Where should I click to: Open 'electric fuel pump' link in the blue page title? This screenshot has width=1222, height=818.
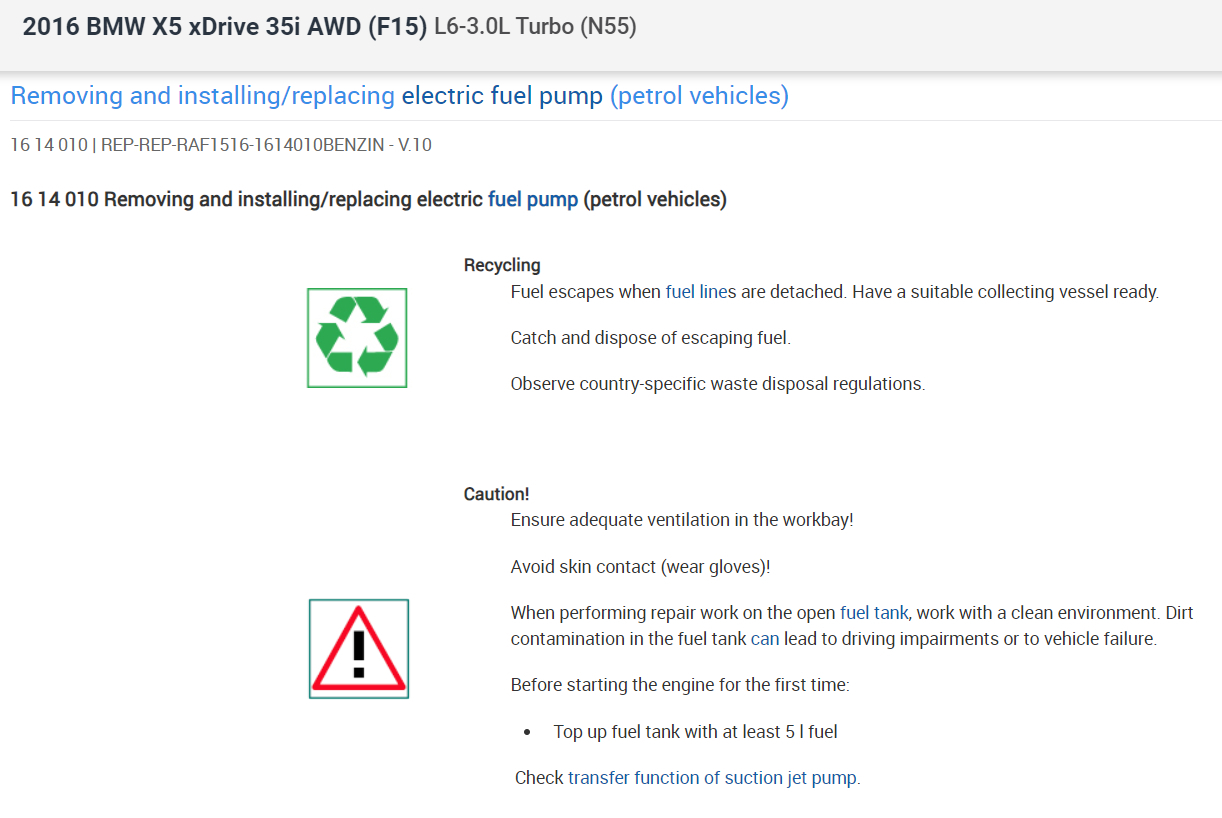tap(502, 96)
